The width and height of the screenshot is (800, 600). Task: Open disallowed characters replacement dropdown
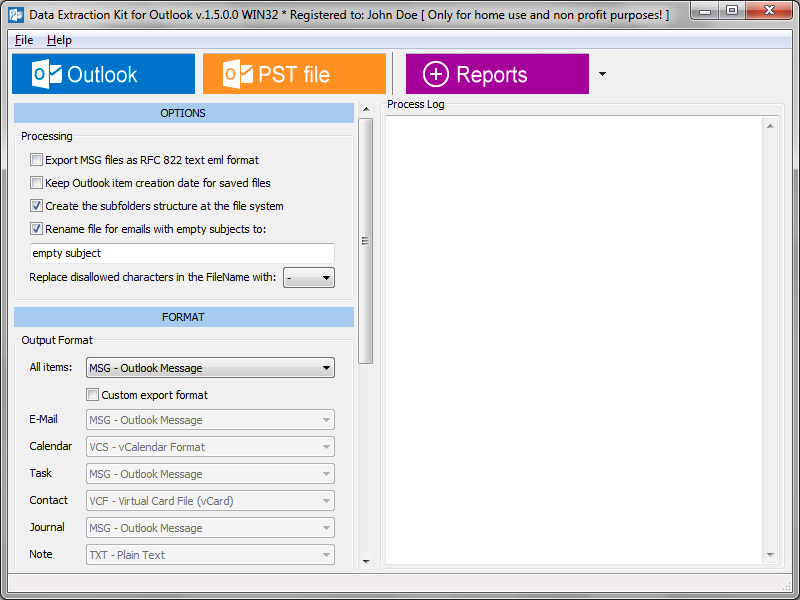point(309,278)
